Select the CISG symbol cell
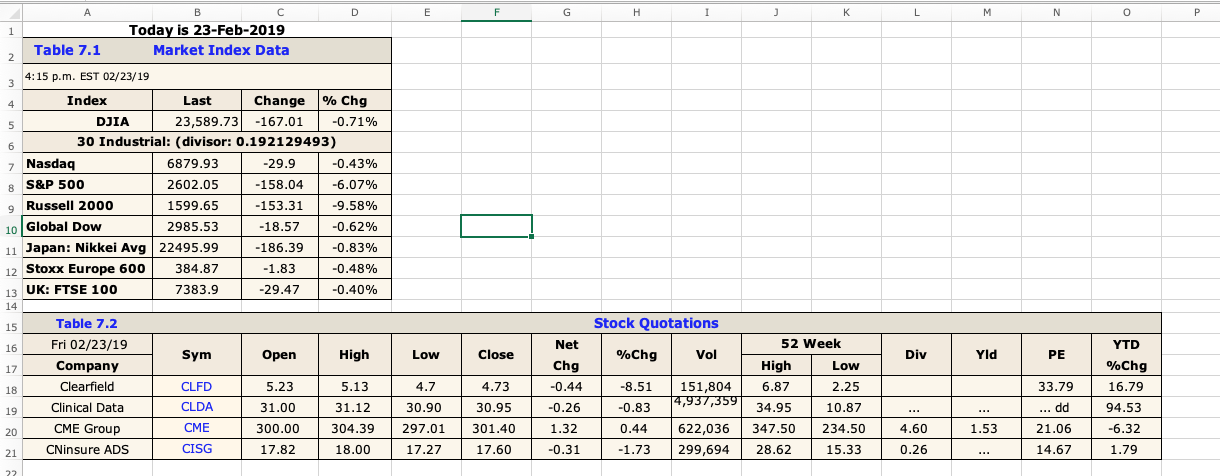 [197, 450]
